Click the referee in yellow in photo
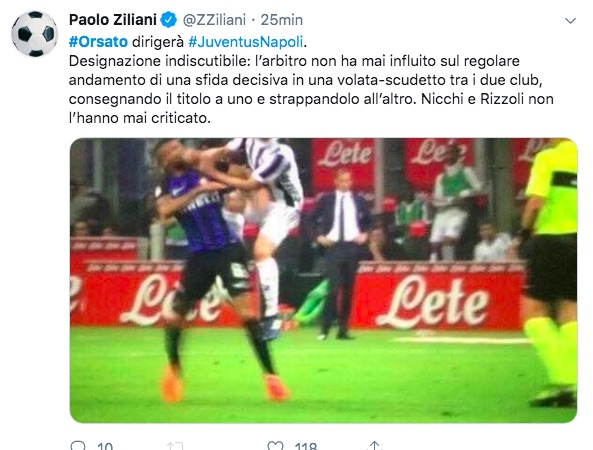The height and width of the screenshot is (450, 593). click(x=550, y=272)
